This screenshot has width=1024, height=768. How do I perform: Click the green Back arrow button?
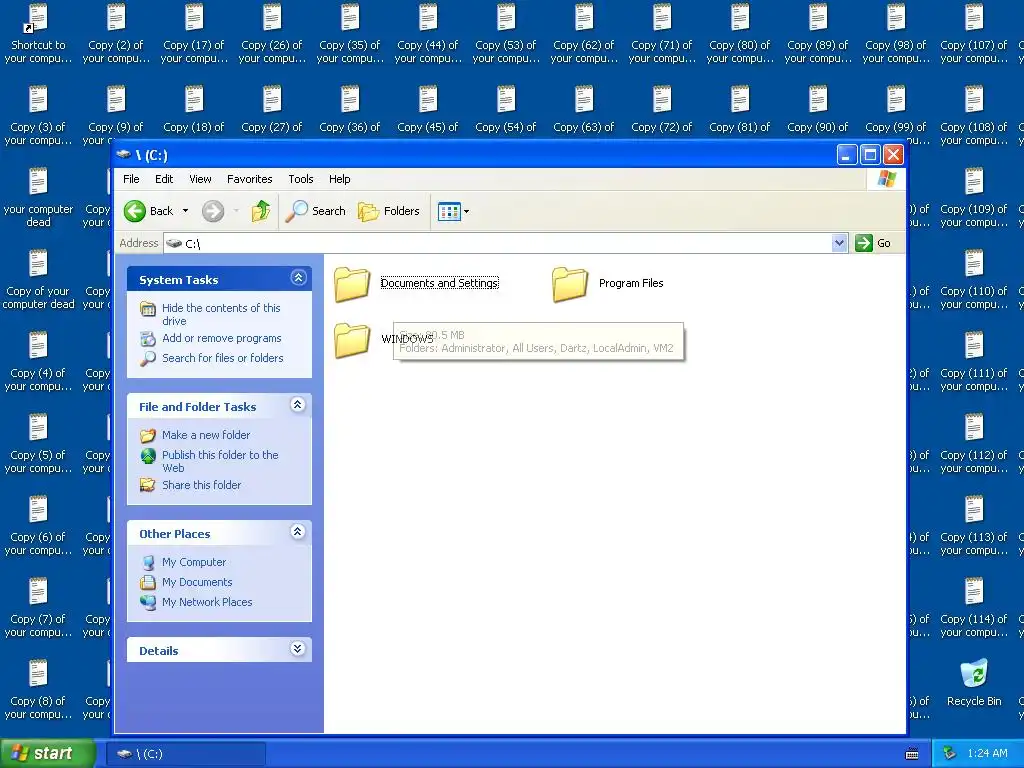coord(135,211)
